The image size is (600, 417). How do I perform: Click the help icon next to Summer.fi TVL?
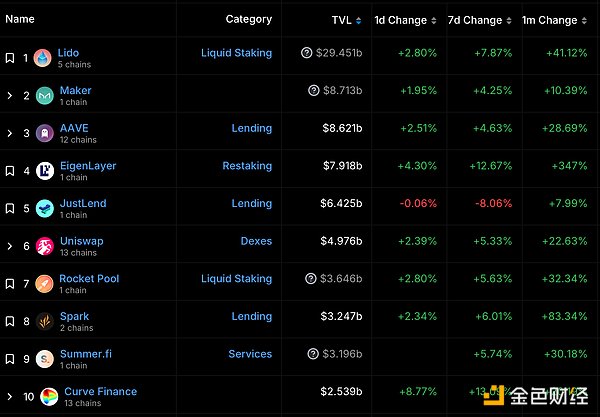point(313,354)
